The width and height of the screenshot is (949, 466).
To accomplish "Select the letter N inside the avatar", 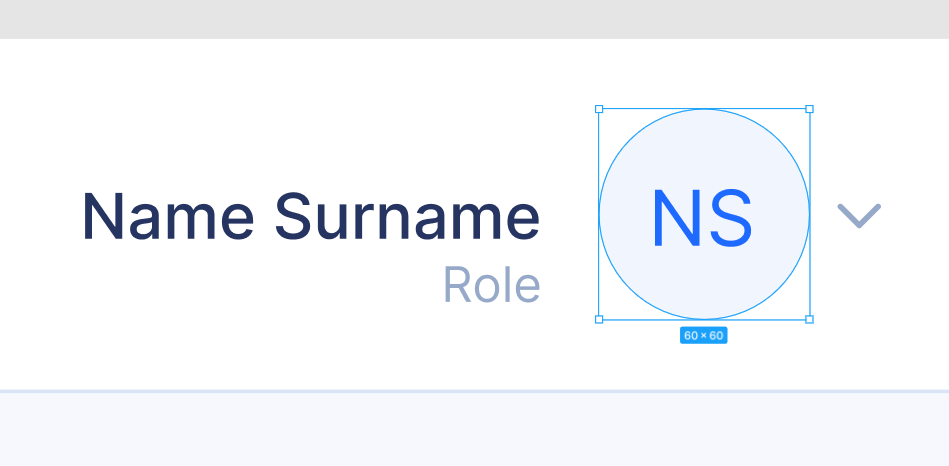I will point(677,218).
